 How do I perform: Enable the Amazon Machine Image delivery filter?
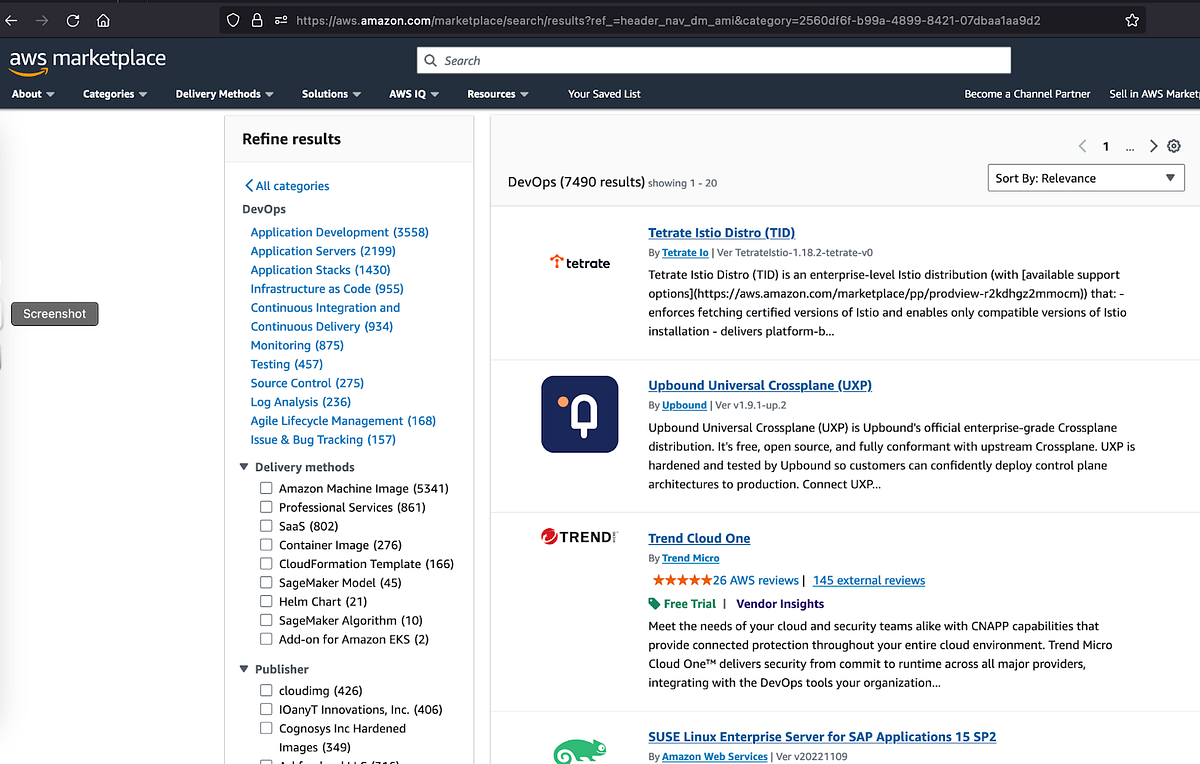coord(266,488)
